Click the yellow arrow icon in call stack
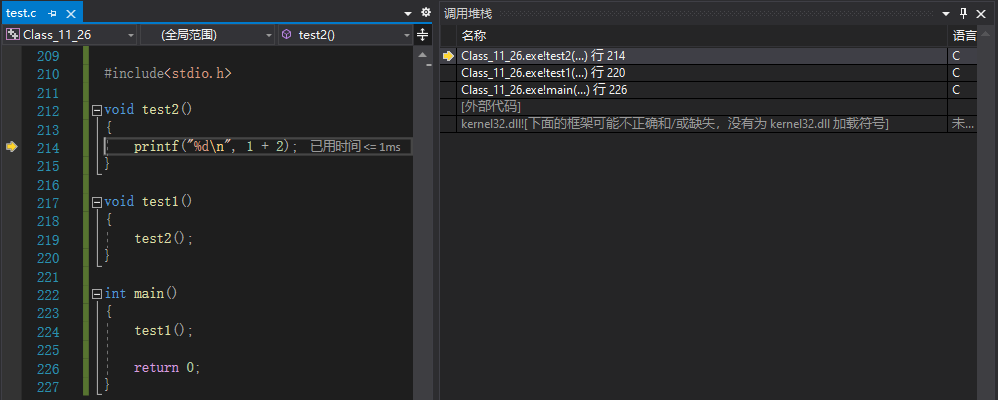The image size is (998, 400). point(448,56)
